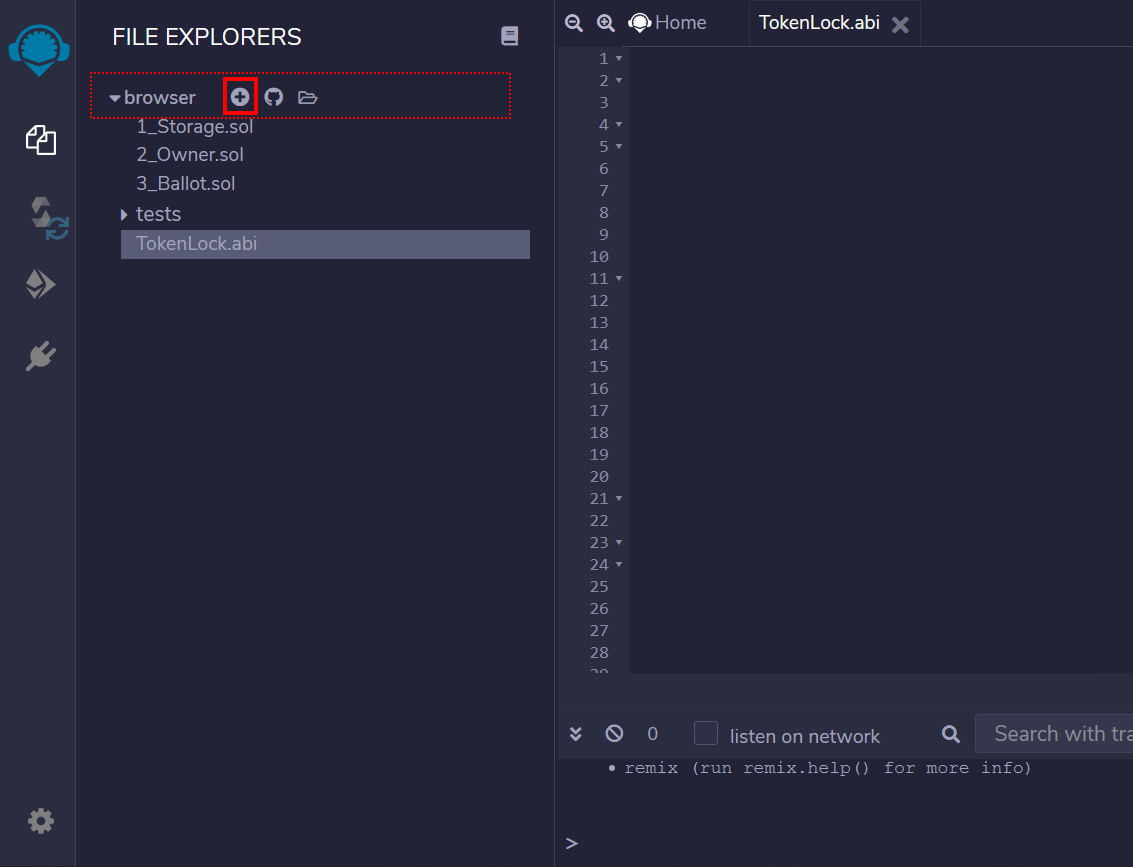This screenshot has height=867, width=1133.
Task: Enable listen on network checkbox
Action: (706, 733)
